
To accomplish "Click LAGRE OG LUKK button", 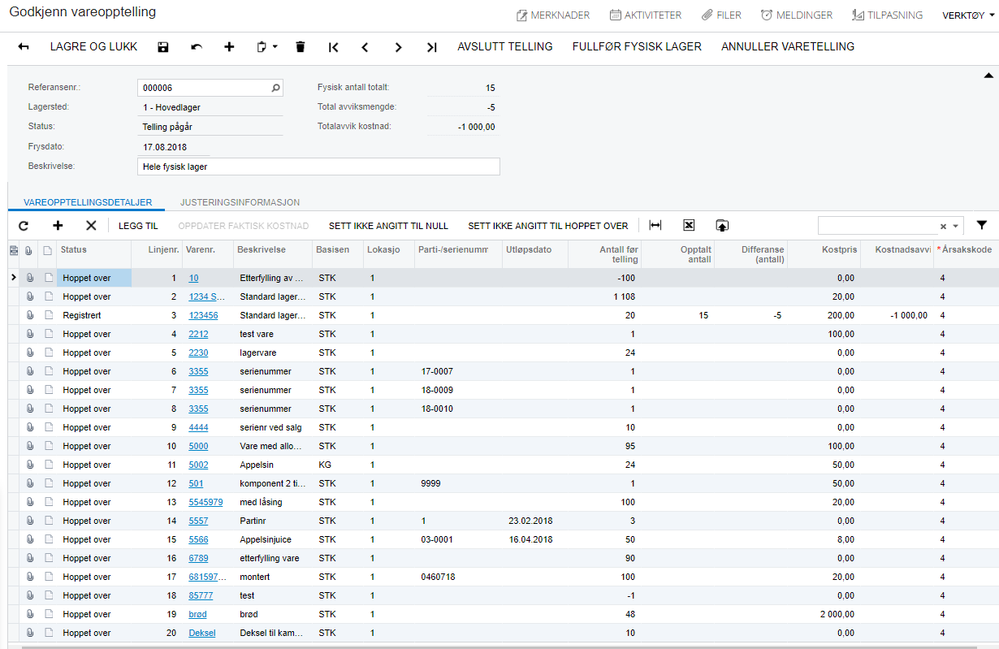I will point(94,46).
